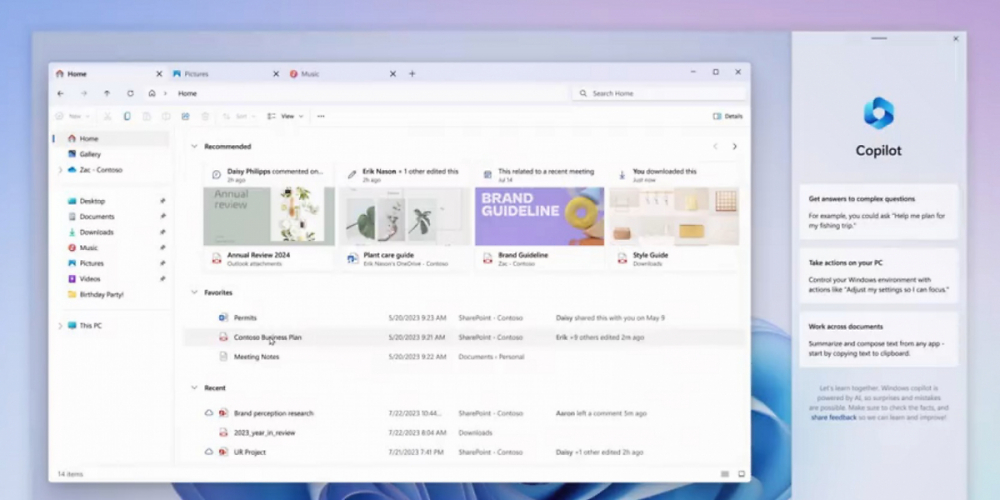The height and width of the screenshot is (500, 1000).
Task: Switch to the Pictures tab
Action: click(x=226, y=74)
